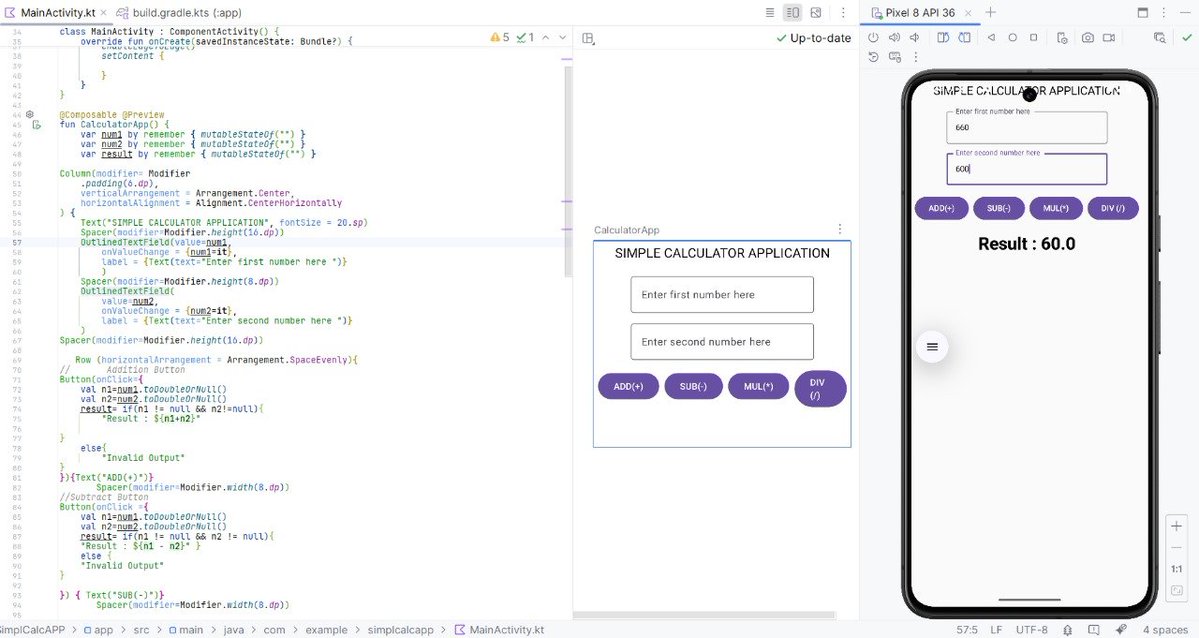Set emulator zoom to 1:1

point(1176,569)
